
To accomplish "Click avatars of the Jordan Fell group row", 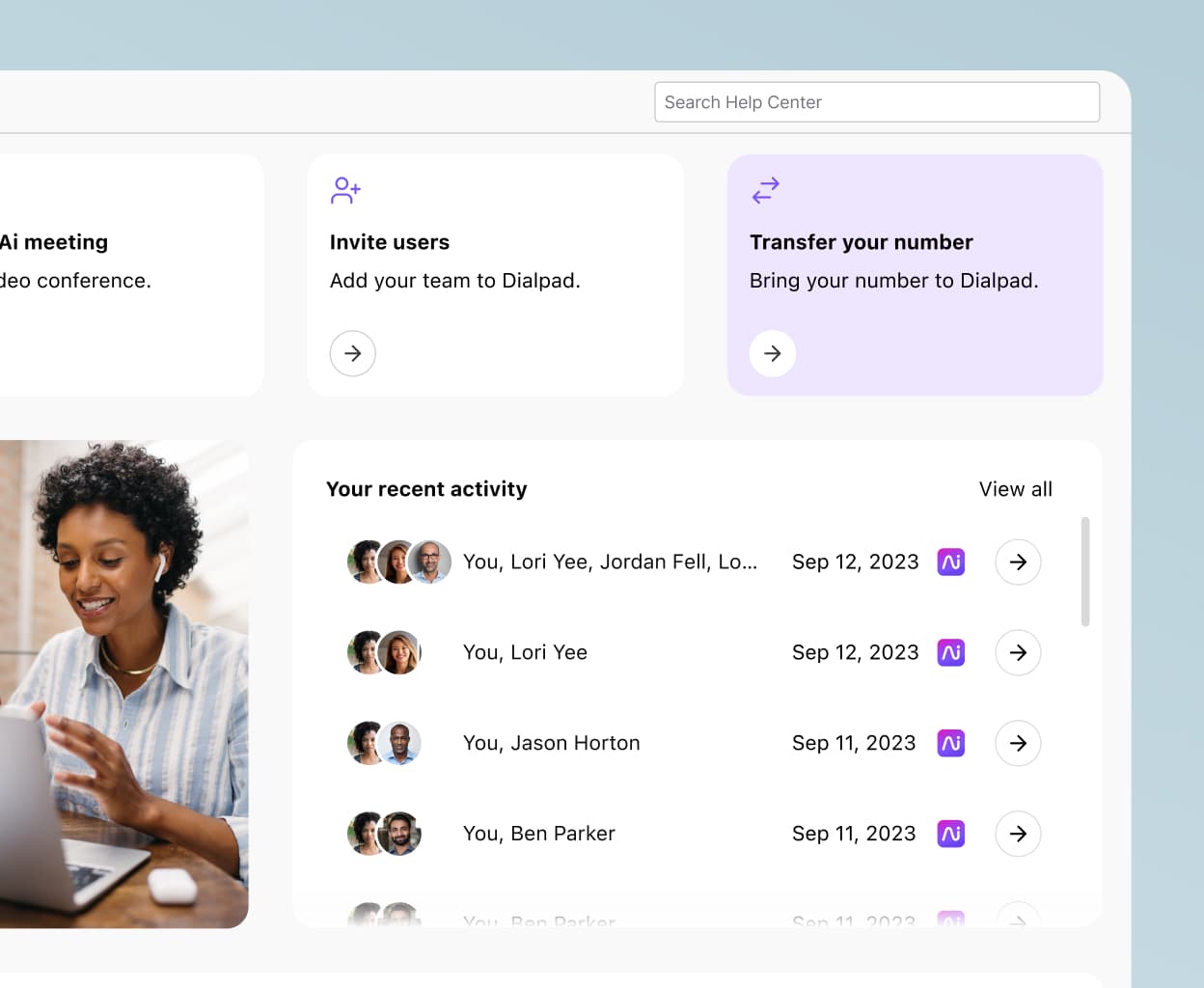I will click(398, 562).
